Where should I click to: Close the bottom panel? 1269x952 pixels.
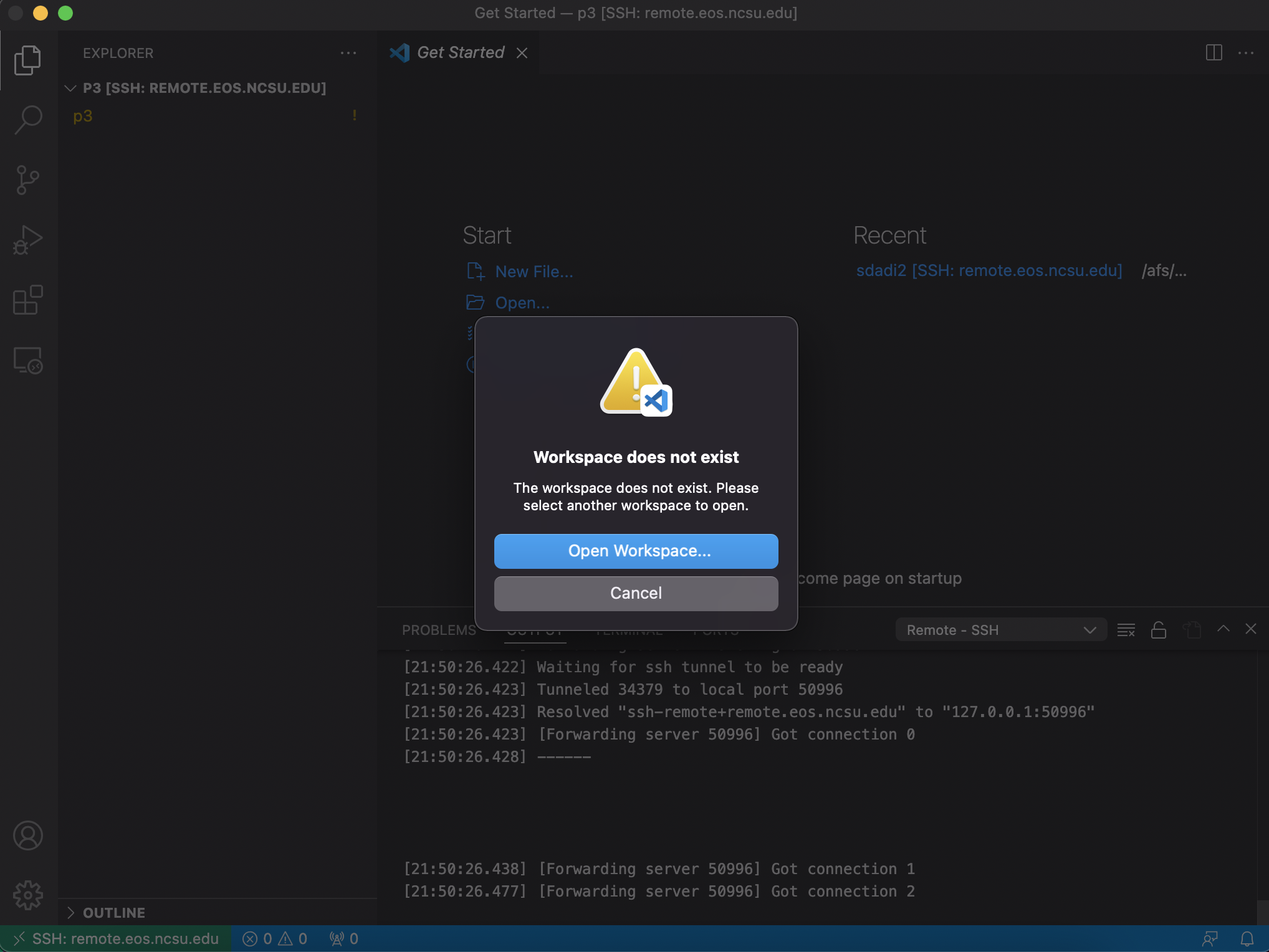click(x=1251, y=629)
